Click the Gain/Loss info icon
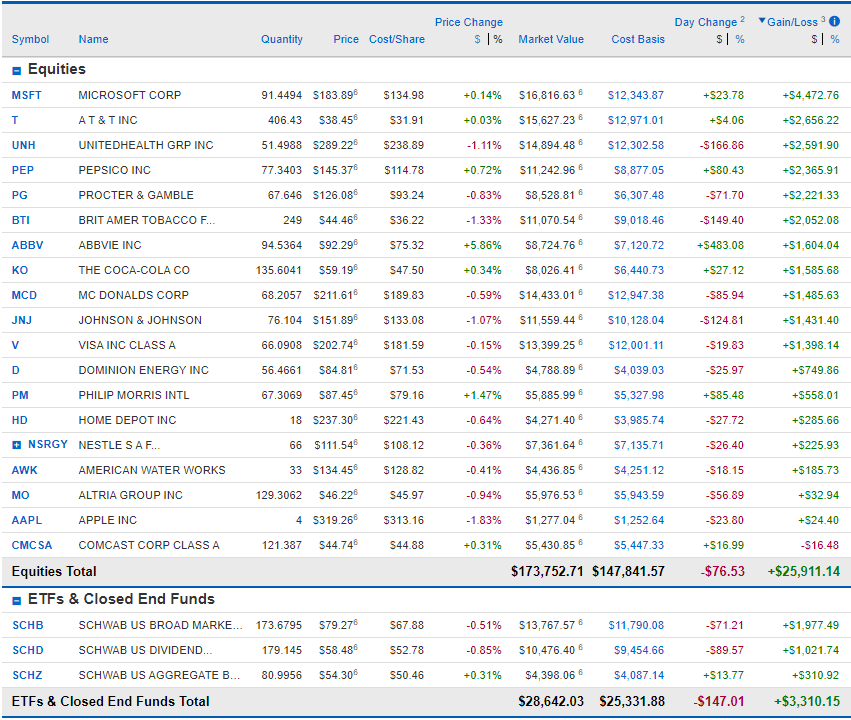This screenshot has width=851, height=720. click(835, 21)
